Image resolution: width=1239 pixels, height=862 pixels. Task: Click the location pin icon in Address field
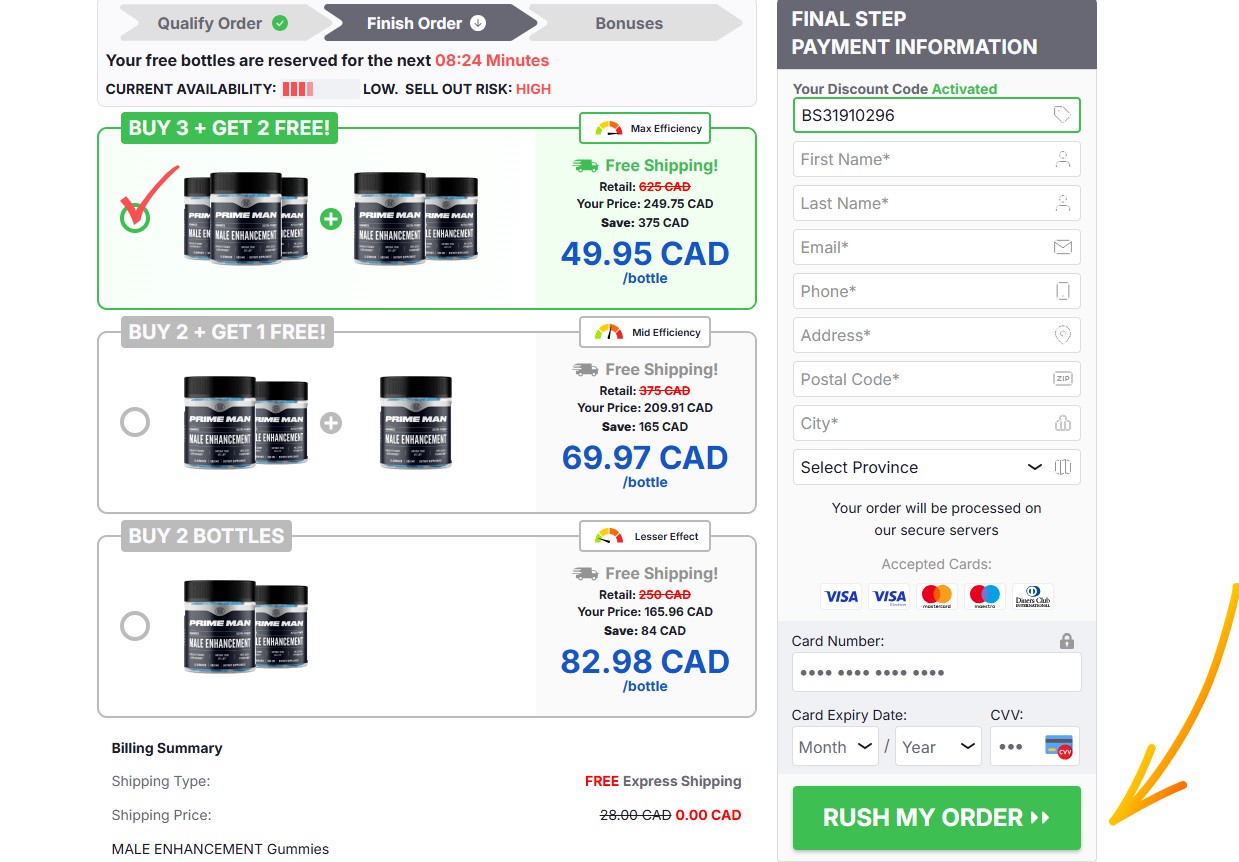coord(1062,335)
